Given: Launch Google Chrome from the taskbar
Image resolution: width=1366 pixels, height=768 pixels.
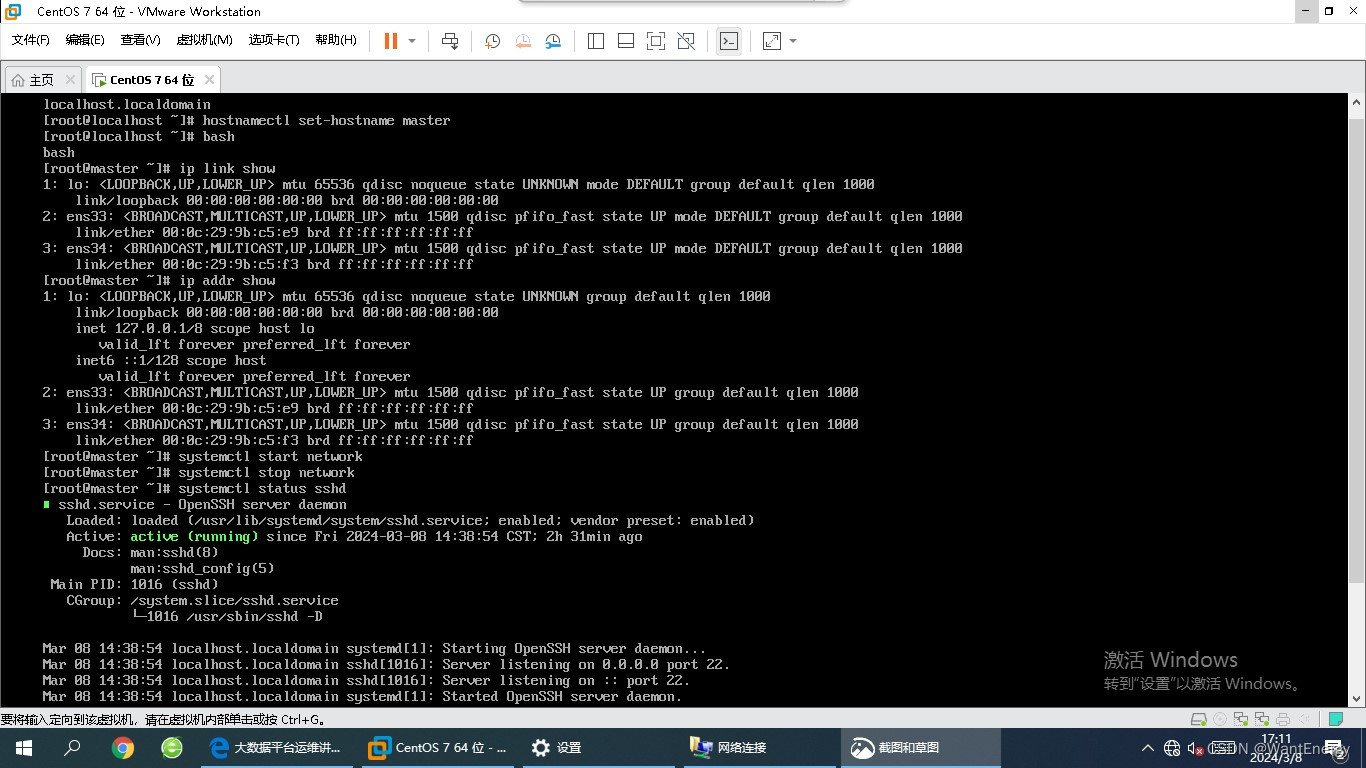Looking at the screenshot, I should point(122,748).
